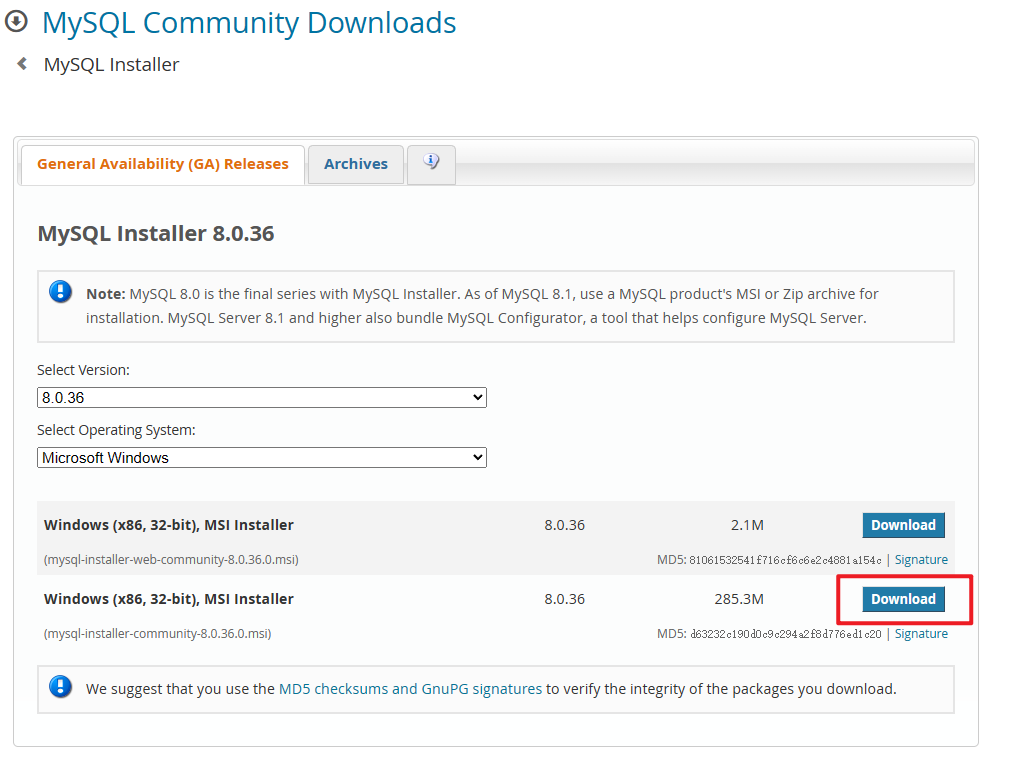The height and width of the screenshot is (767, 1019).
Task: Click the MySQL Installer 8.0.36 heading
Action: coord(156,233)
